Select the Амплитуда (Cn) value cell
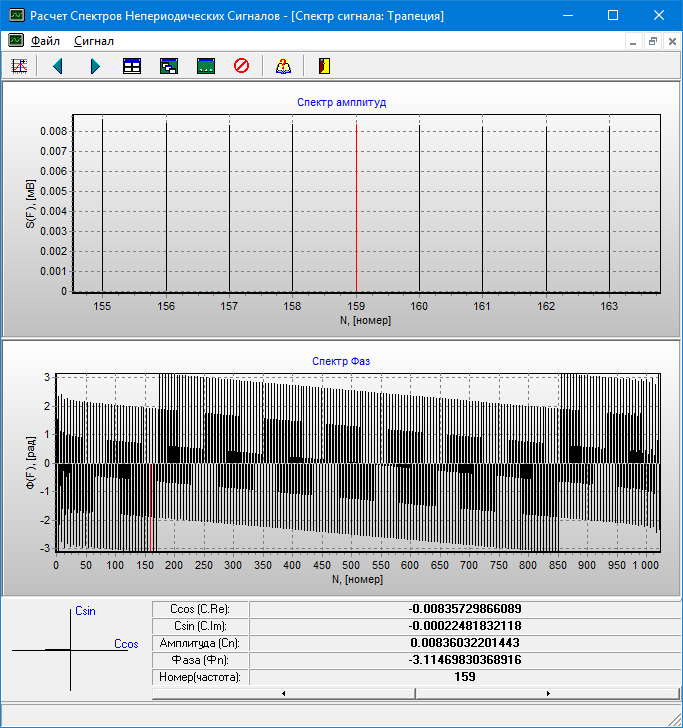 465,643
